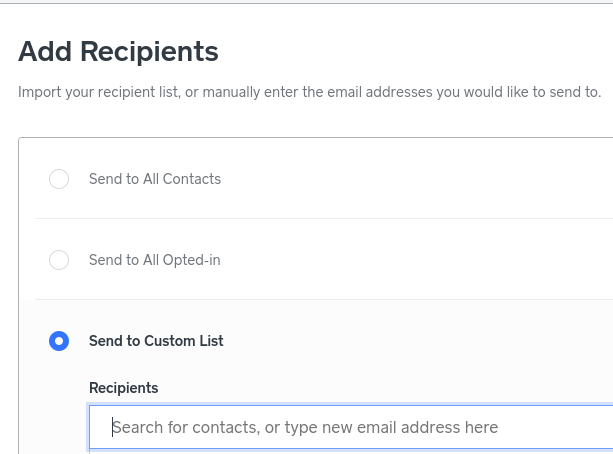Viewport: 613px width, 454px height.
Task: Choose the Send to All Opted-in radio button
Action: (x=59, y=260)
